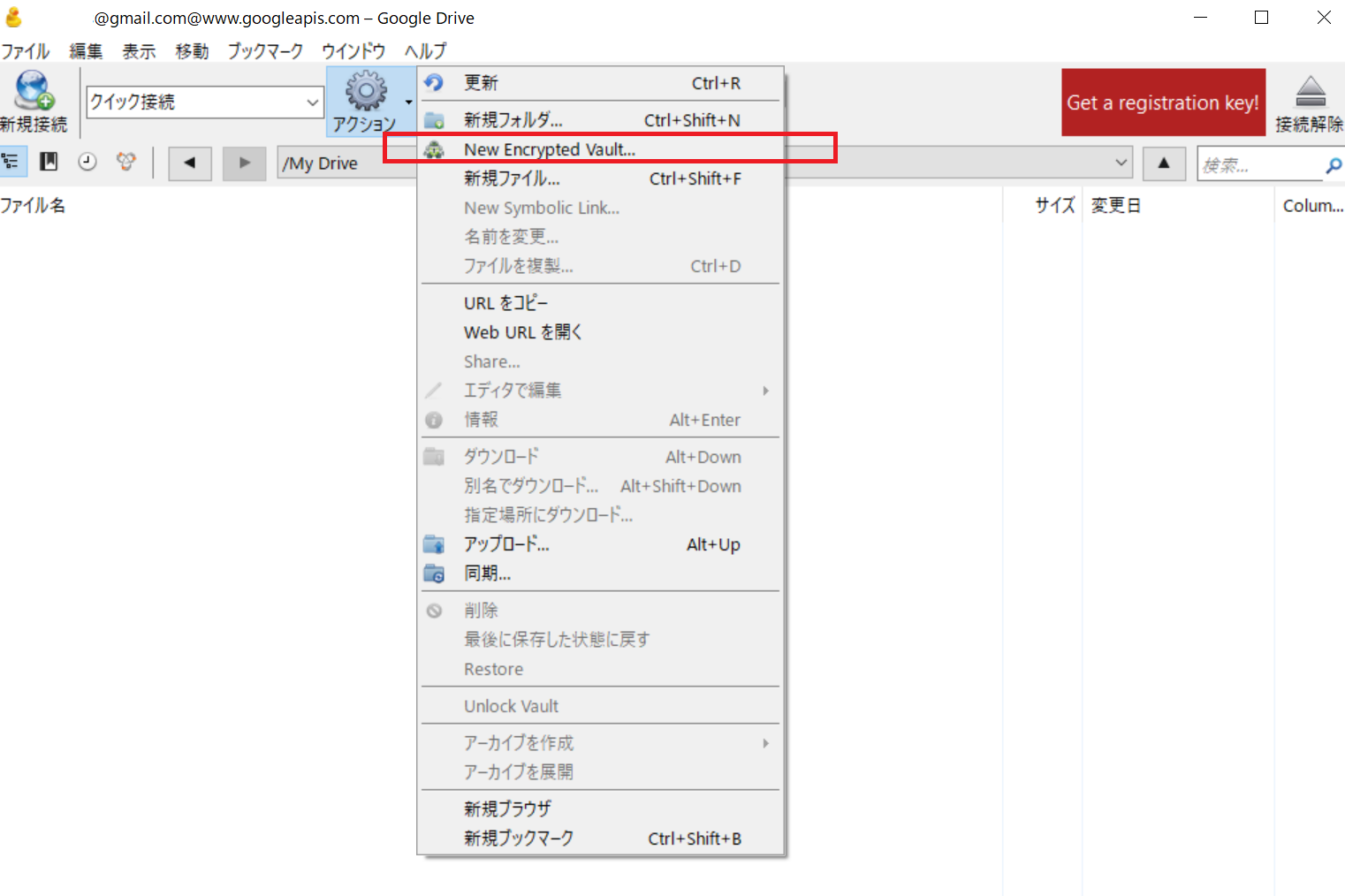Click the アクション gear icon
Screen dimensions: 1345x896
(x=366, y=91)
